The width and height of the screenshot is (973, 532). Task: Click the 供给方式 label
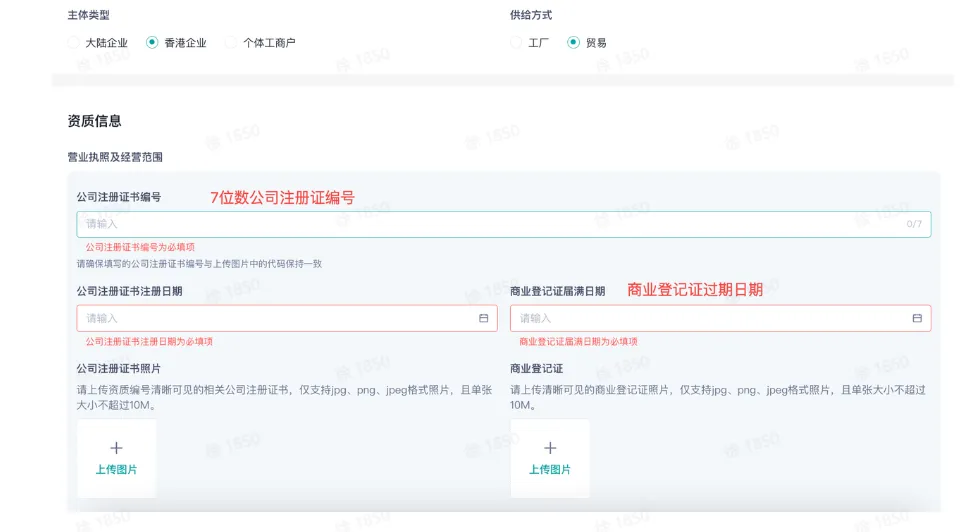(x=531, y=15)
